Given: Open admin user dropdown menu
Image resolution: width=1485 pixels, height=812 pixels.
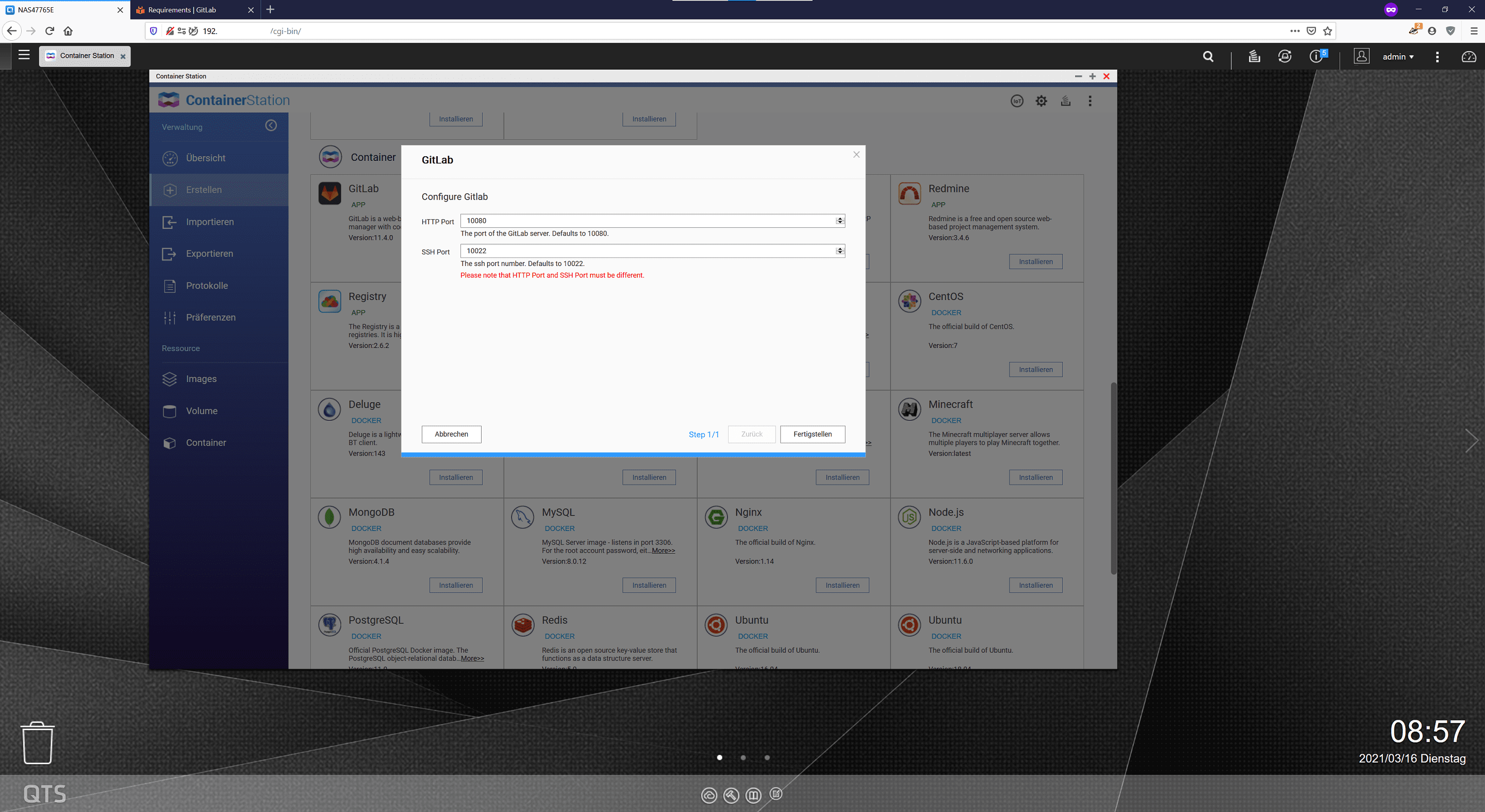Looking at the screenshot, I should pos(1398,57).
